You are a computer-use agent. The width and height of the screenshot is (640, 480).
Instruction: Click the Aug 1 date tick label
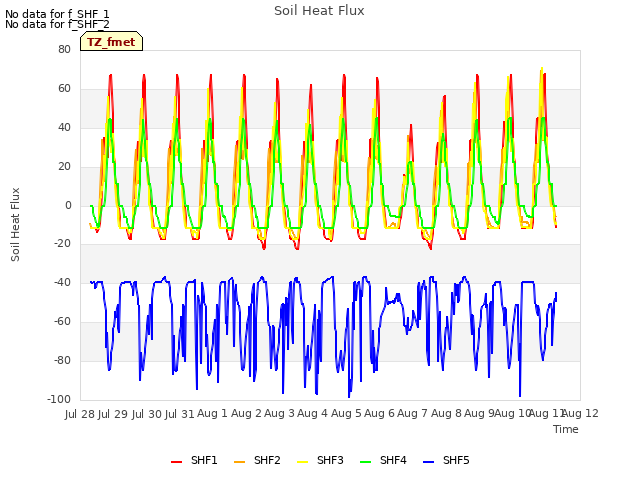212,414
